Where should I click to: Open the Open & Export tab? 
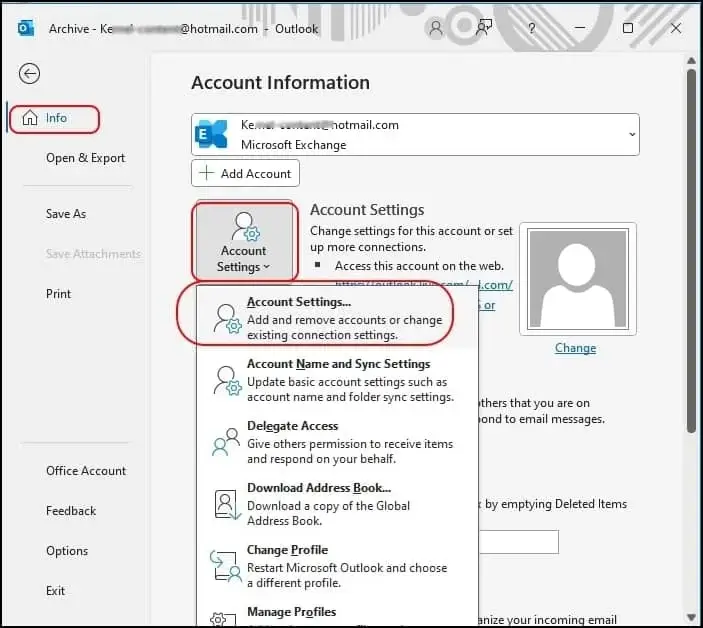[85, 158]
